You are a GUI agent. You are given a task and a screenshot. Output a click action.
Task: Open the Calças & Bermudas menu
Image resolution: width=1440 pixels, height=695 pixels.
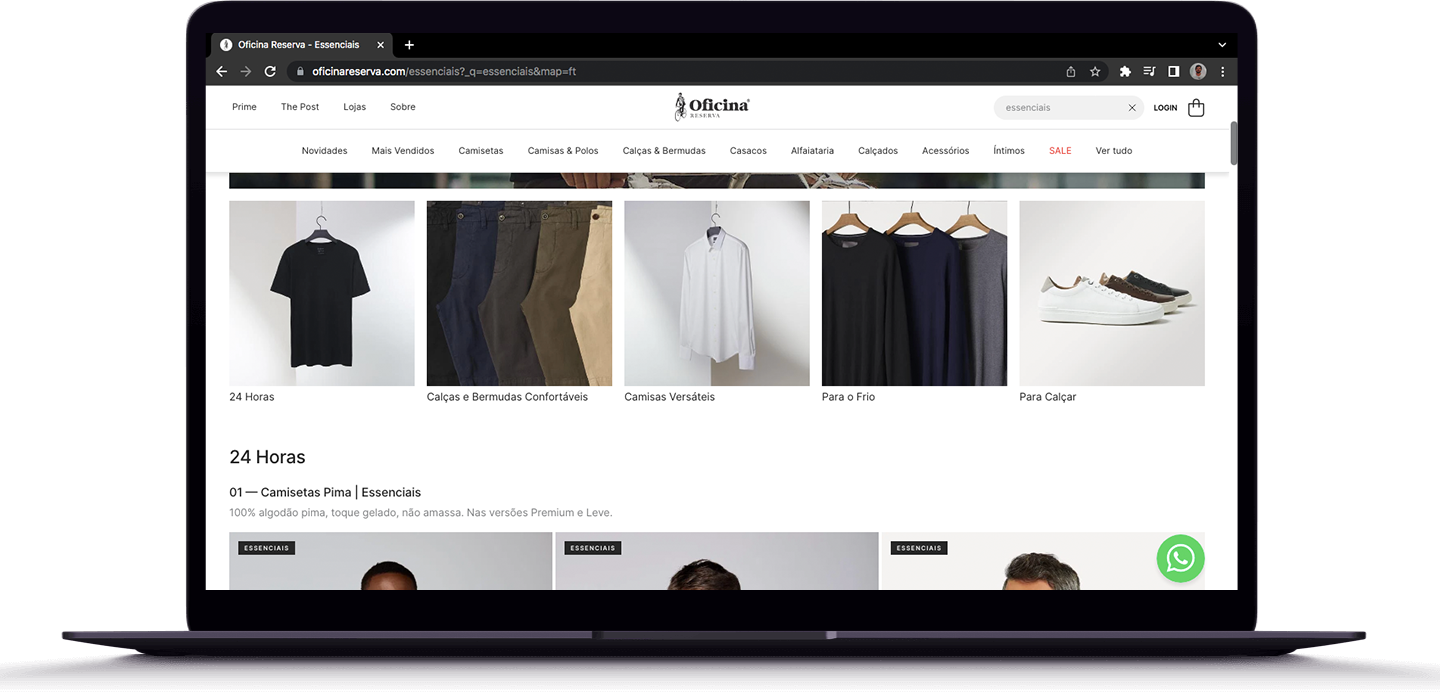point(664,151)
